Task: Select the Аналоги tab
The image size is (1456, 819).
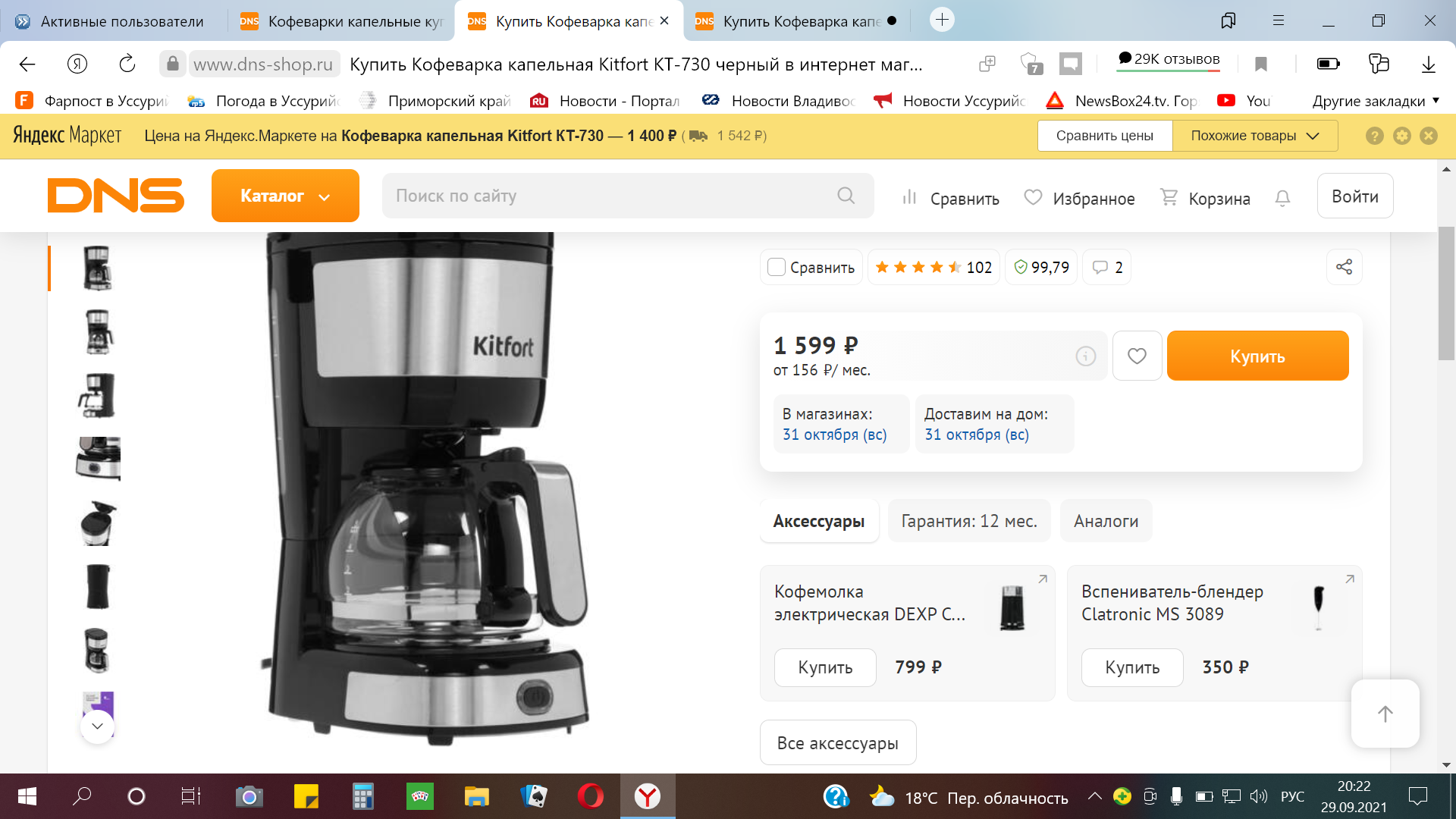Action: (1106, 521)
